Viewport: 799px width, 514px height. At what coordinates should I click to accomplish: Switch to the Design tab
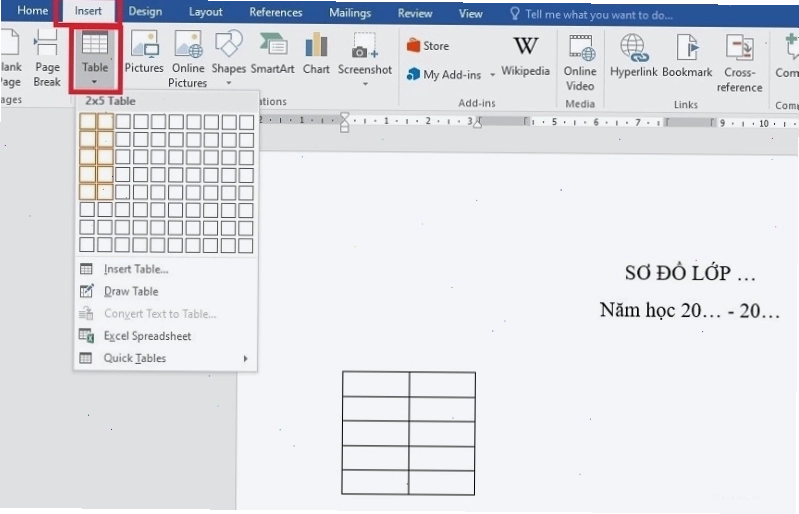click(145, 11)
